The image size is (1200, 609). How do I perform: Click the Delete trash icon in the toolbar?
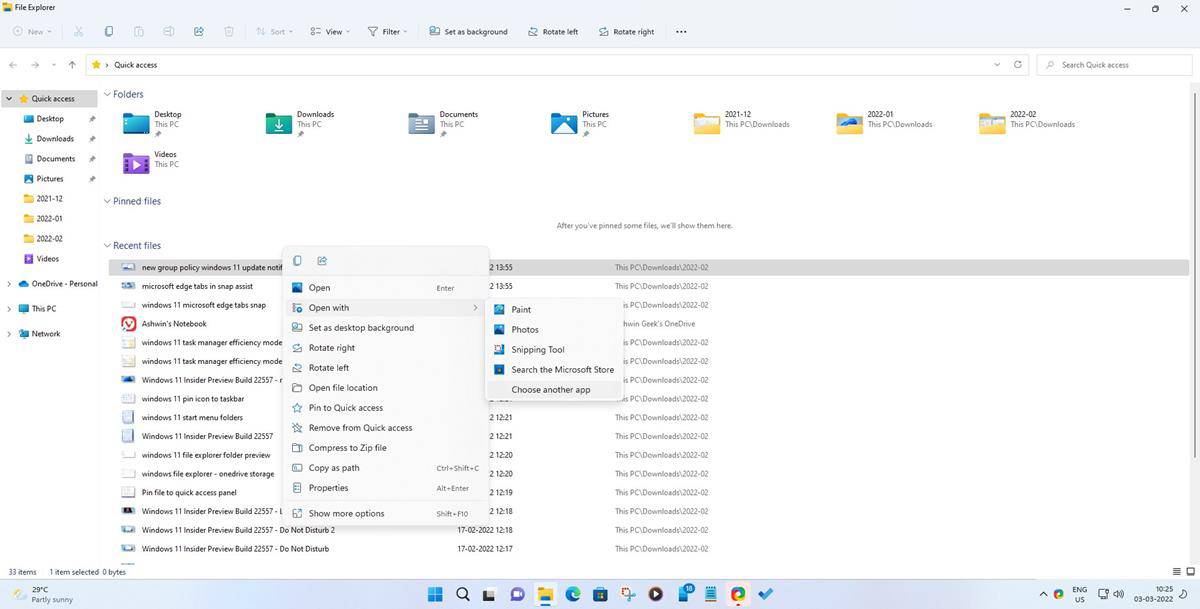[x=228, y=31]
